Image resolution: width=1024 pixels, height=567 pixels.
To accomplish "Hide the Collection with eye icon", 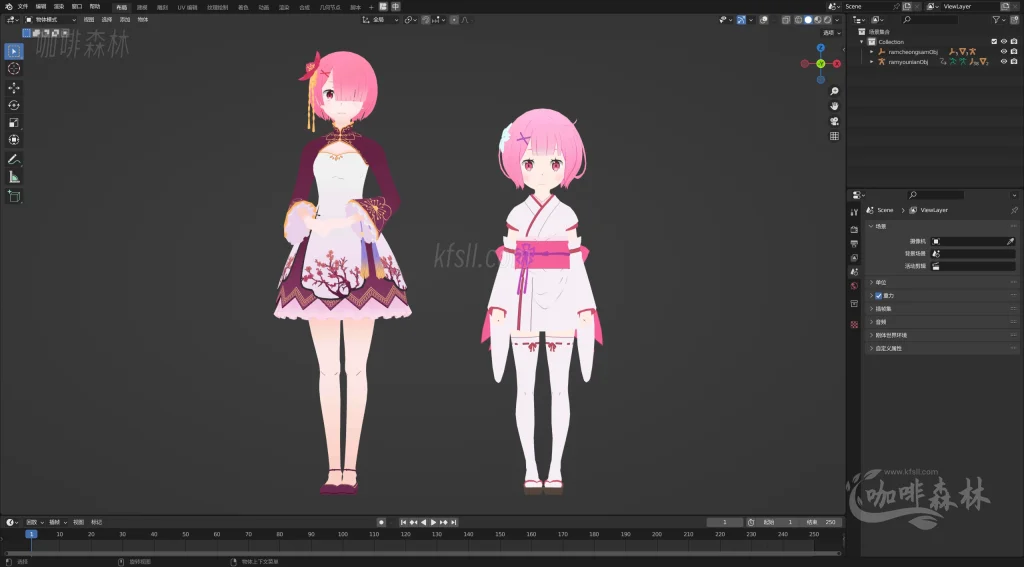I will coord(1004,41).
